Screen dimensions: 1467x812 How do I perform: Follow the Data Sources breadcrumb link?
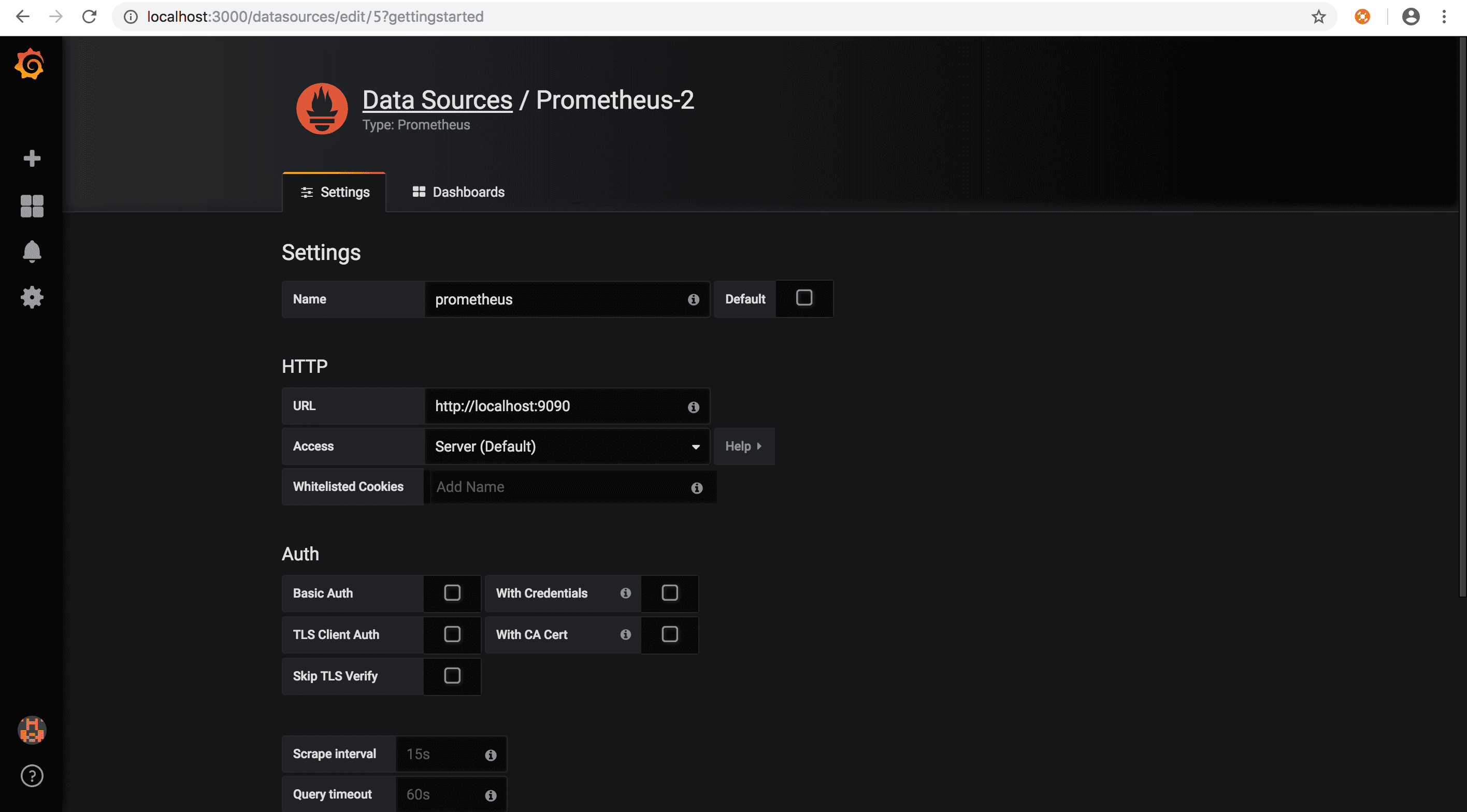tap(437, 100)
